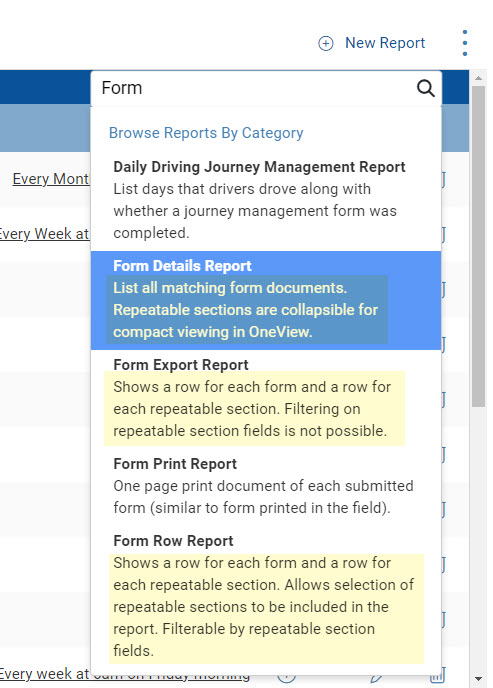Open the New Report link
Screen dimensions: 493x688
pyautogui.click(x=385, y=43)
